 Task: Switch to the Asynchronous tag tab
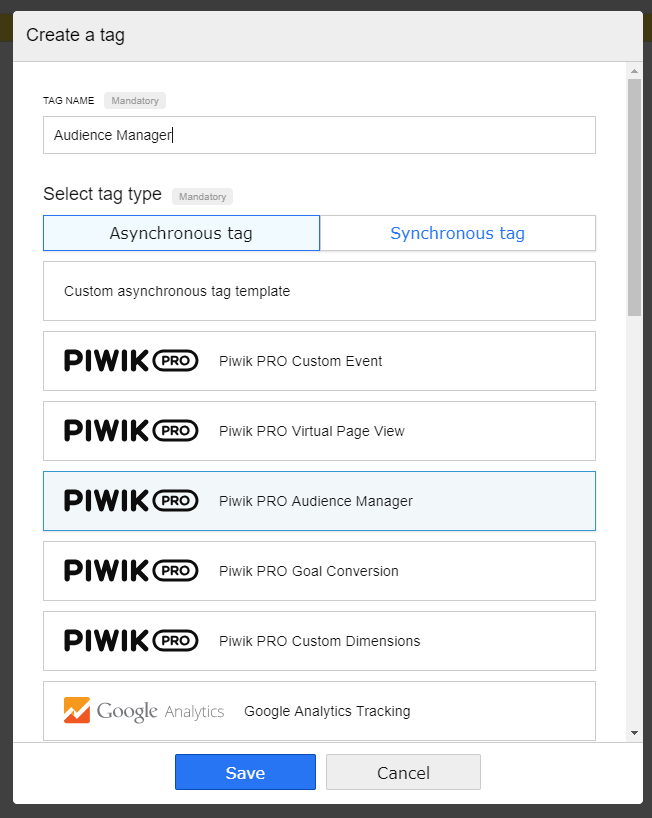pyautogui.click(x=181, y=233)
